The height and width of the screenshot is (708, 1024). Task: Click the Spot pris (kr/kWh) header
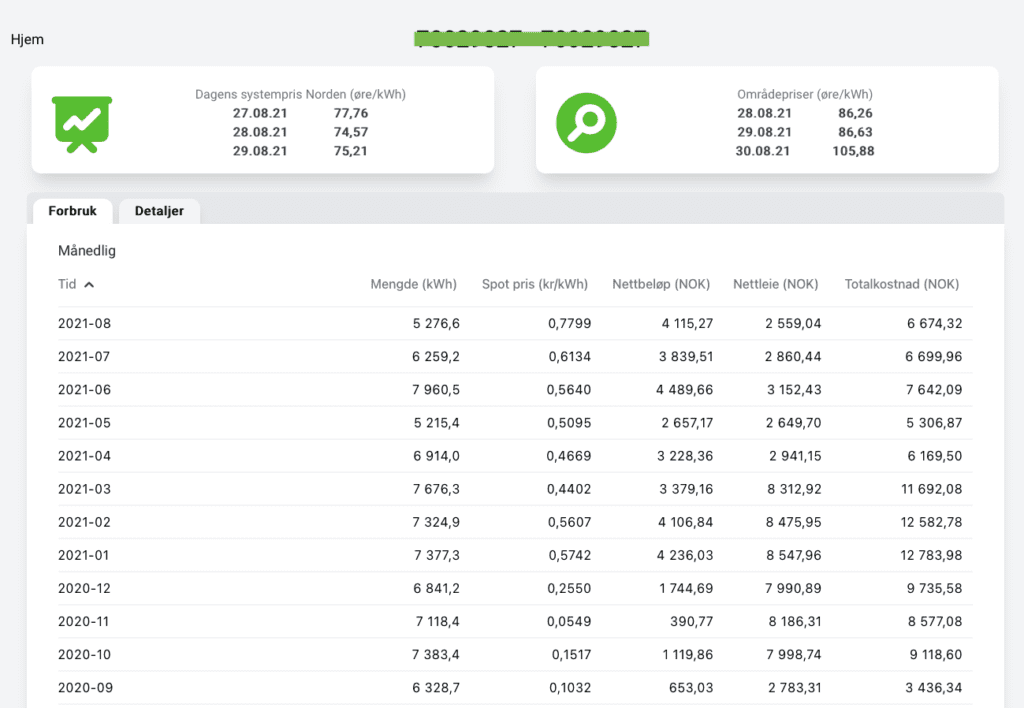(x=535, y=284)
